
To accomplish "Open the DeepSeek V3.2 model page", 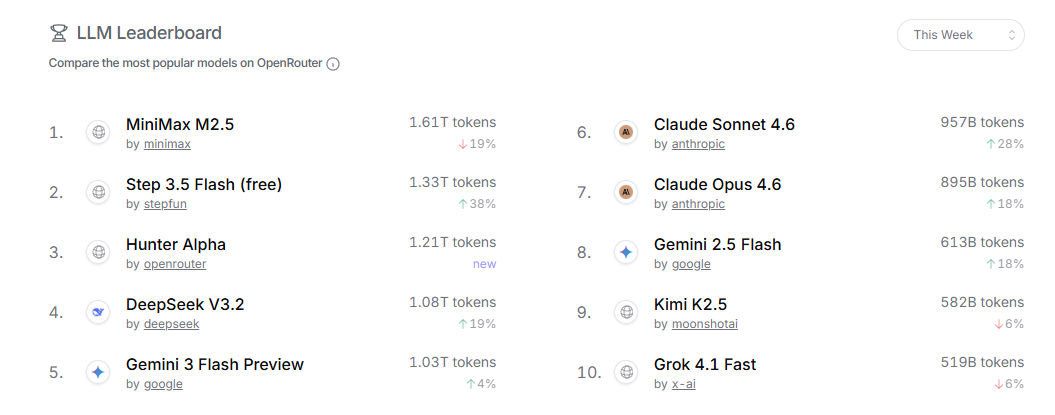I will point(185,305).
